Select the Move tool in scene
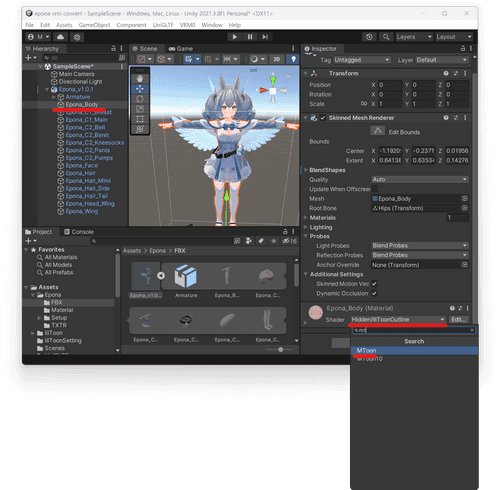This screenshot has width=500, height=490. tap(140, 89)
